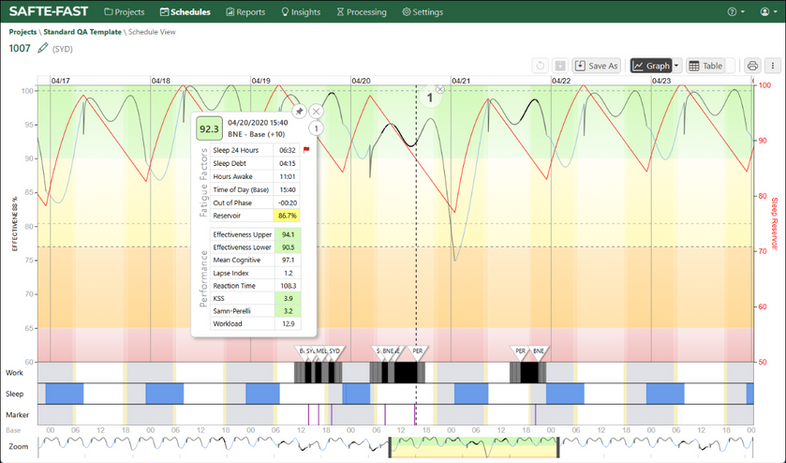Viewport: 786px width, 463px height.
Task: Remove marker 1 with small x
Action: pos(440,90)
